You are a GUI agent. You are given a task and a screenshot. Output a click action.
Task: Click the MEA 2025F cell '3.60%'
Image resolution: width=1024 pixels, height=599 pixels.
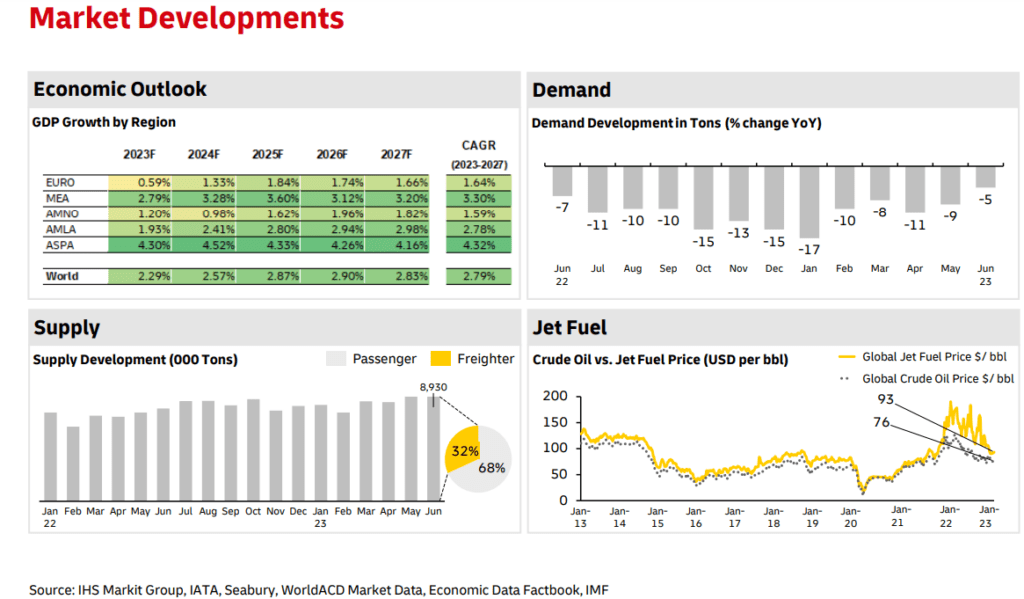click(x=268, y=198)
